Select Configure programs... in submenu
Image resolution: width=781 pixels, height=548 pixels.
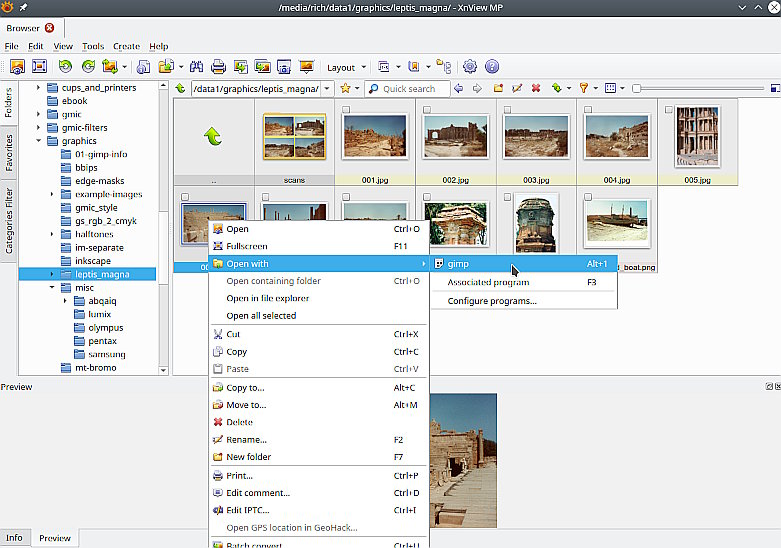(x=491, y=300)
